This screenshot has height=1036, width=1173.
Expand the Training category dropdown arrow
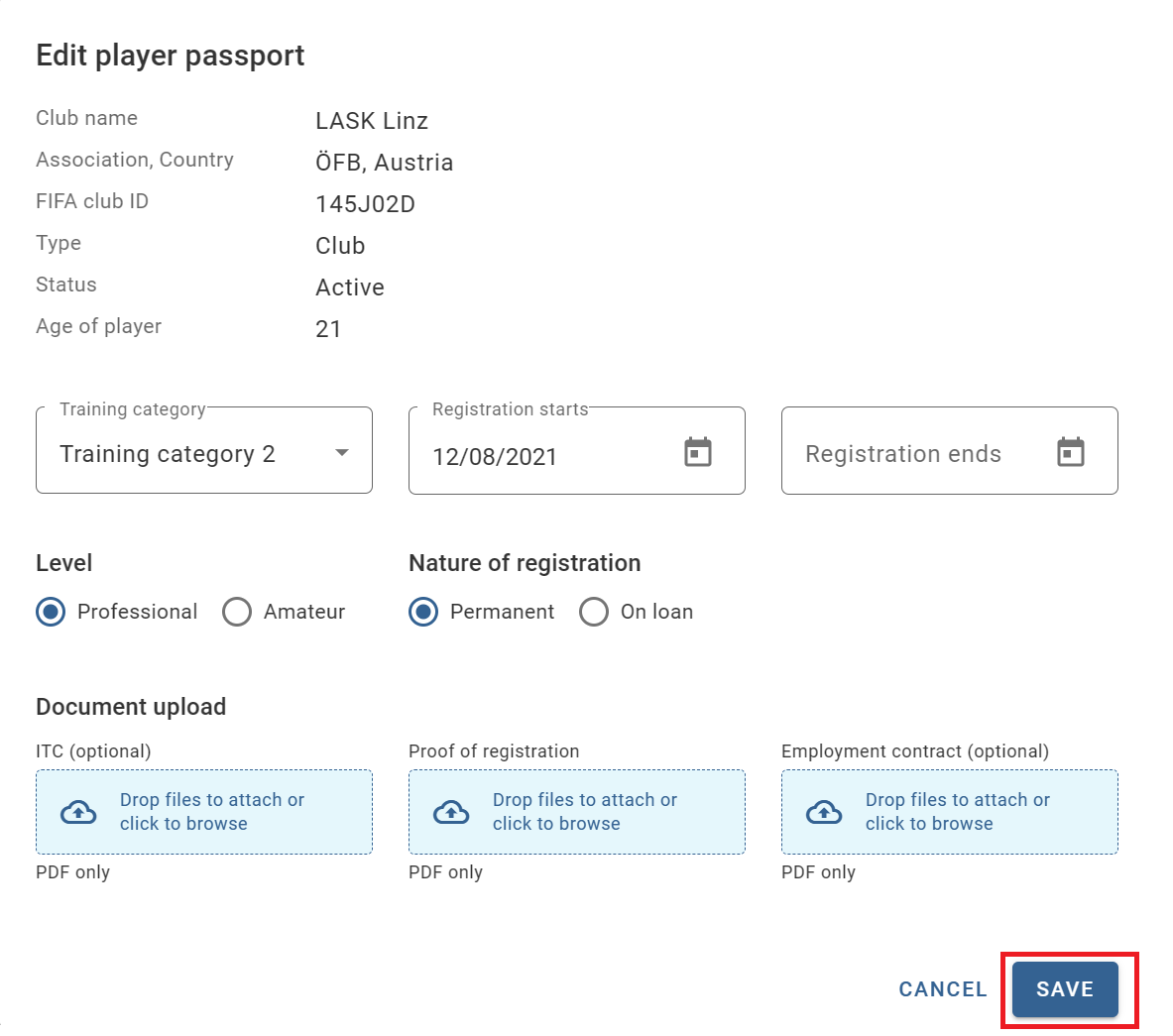(x=342, y=452)
